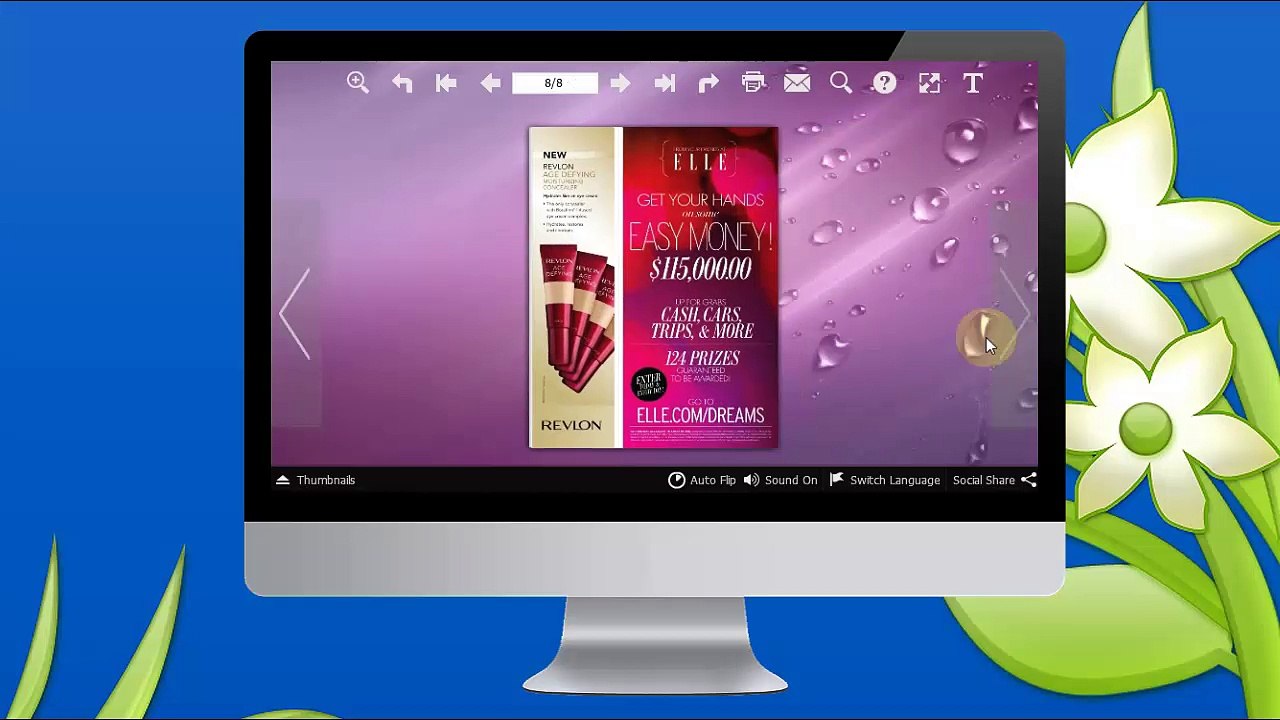This screenshot has width=1280, height=720.
Task: Click the ELLE Easy Money page
Action: click(x=700, y=287)
